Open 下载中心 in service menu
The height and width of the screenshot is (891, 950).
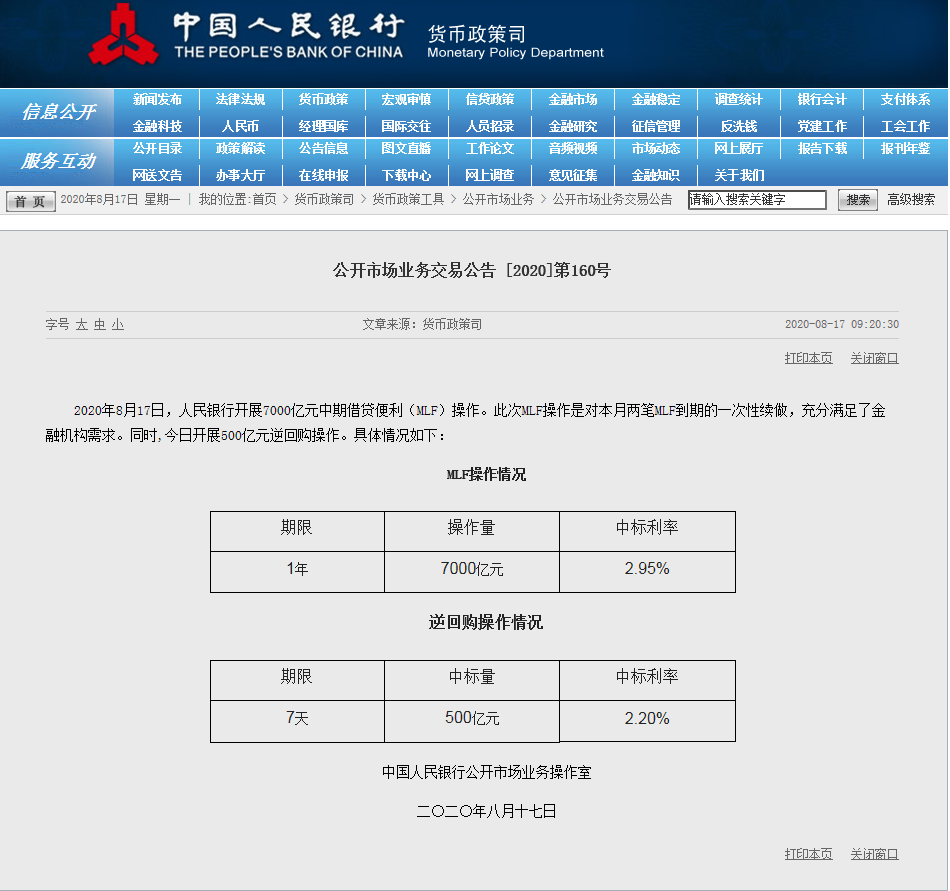[x=406, y=175]
